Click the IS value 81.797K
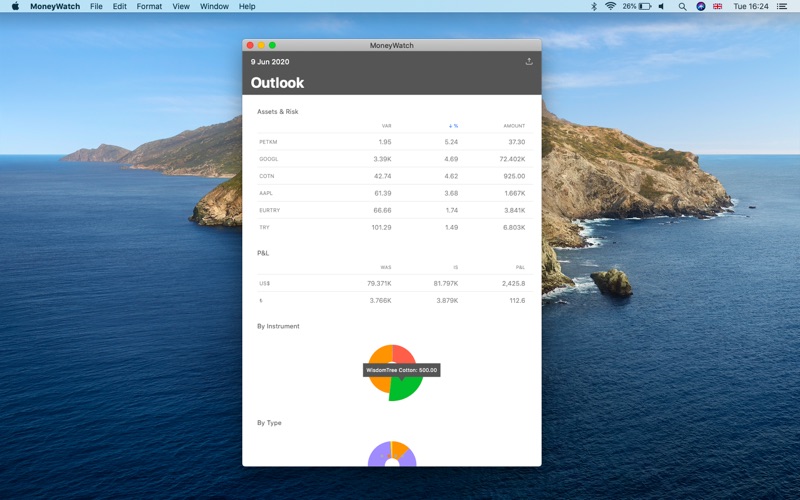800x500 pixels. click(446, 283)
